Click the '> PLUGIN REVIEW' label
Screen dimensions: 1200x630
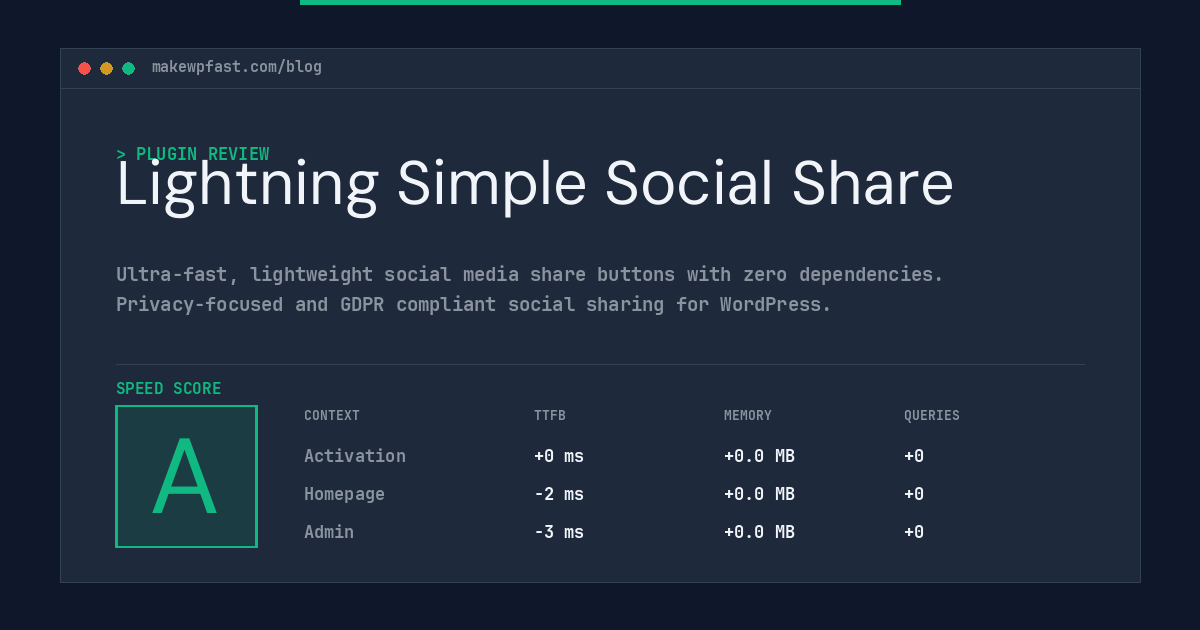tap(193, 154)
